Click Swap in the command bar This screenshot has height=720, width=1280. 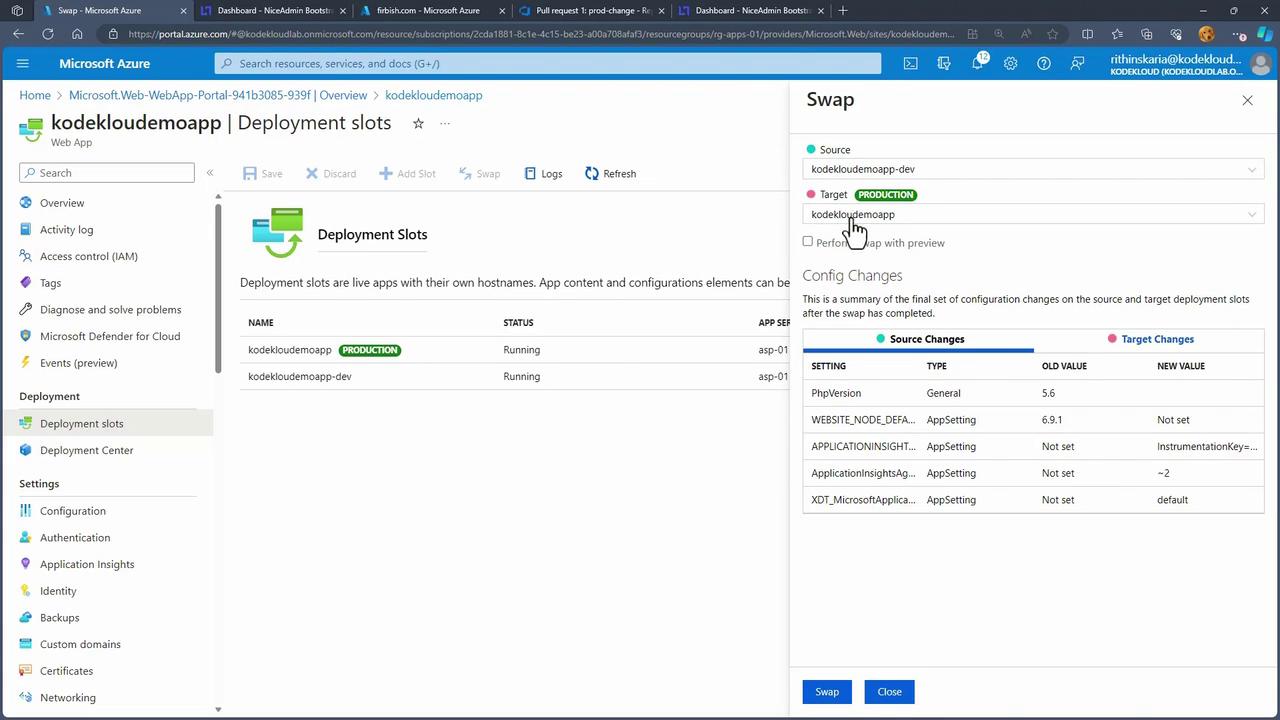(x=479, y=174)
